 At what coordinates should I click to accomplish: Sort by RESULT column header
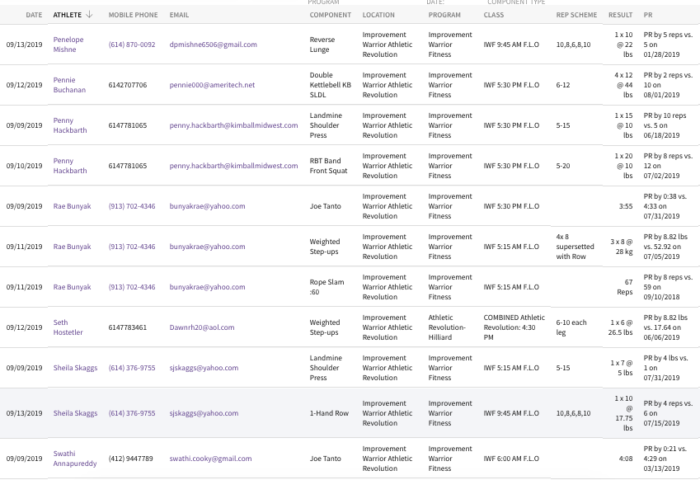click(x=620, y=15)
